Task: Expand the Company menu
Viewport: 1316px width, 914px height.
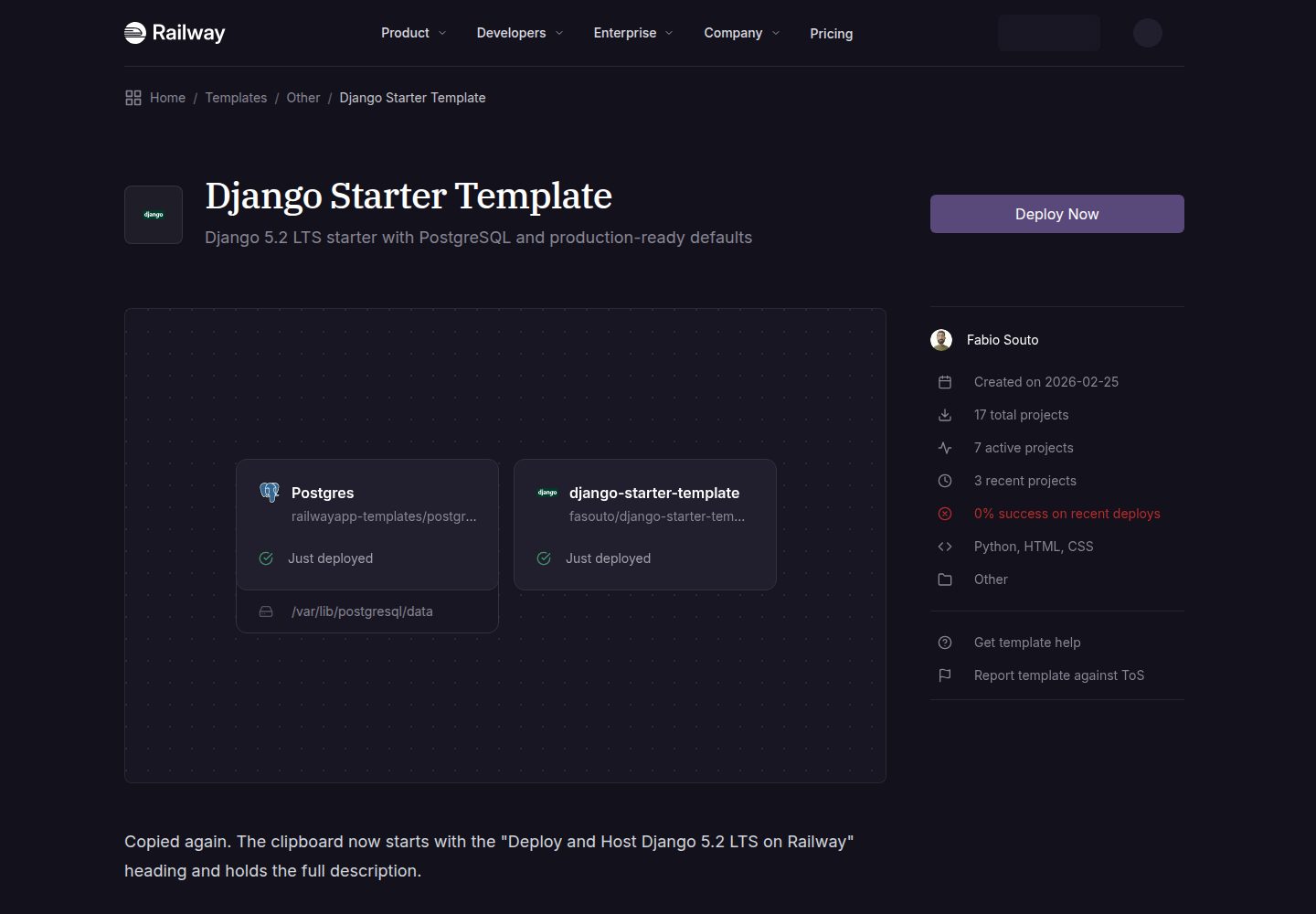Action: pyautogui.click(x=742, y=33)
